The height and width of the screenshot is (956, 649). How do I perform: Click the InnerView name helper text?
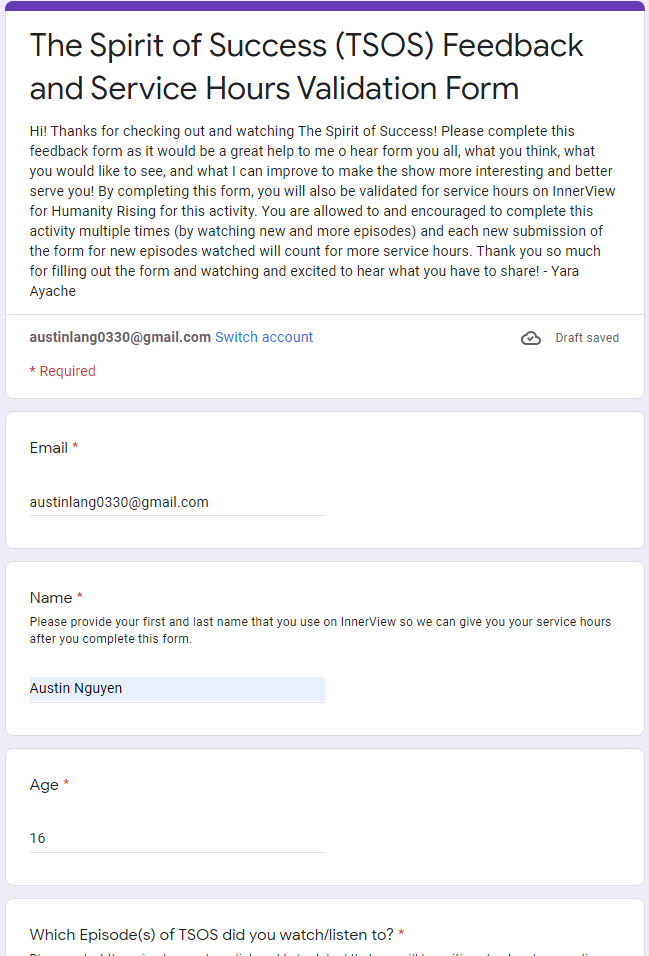[x=320, y=630]
